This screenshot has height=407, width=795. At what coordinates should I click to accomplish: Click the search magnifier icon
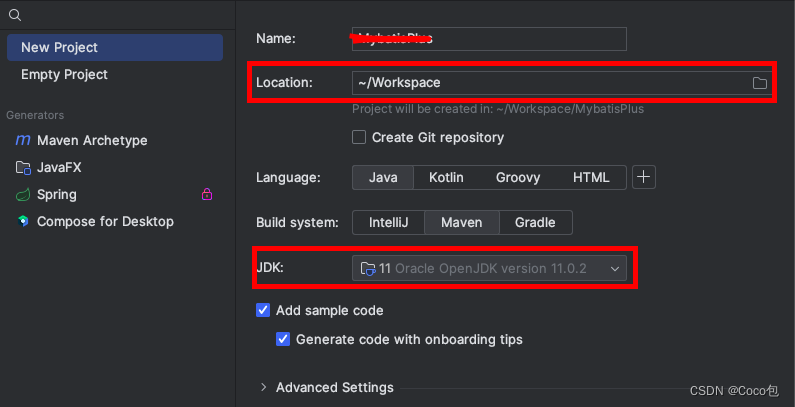[15, 16]
